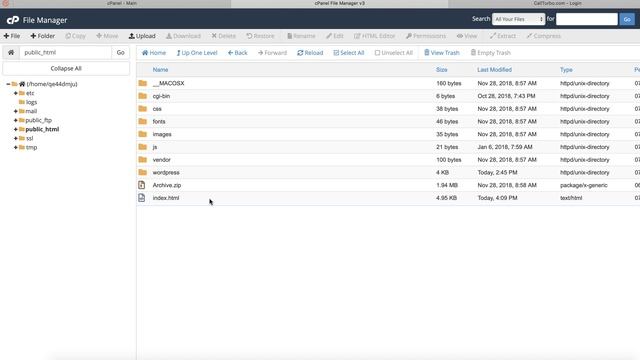The height and width of the screenshot is (360, 640).
Task: Collapse the /home root tree node
Action: pyautogui.click(x=8, y=84)
